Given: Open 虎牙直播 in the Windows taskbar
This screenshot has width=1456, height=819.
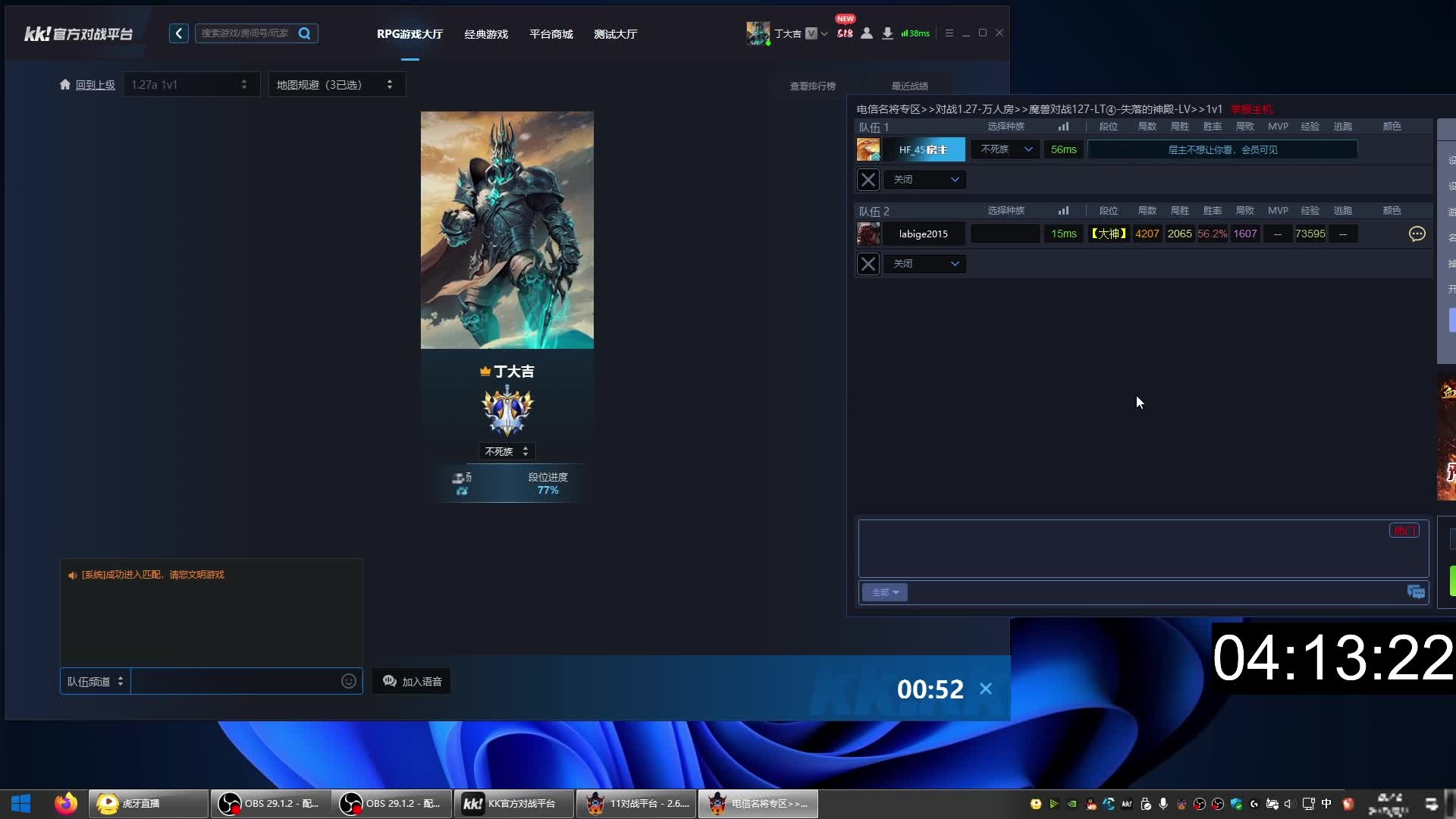Looking at the screenshot, I should (x=148, y=803).
